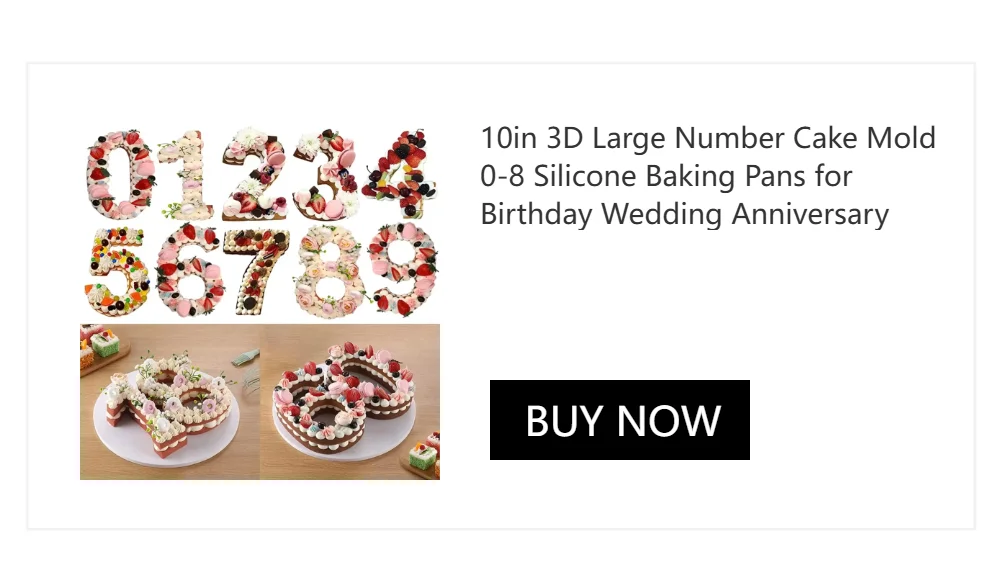Click the berry-topped number 4 cake
This screenshot has height=580, width=1000.
[x=401, y=173]
